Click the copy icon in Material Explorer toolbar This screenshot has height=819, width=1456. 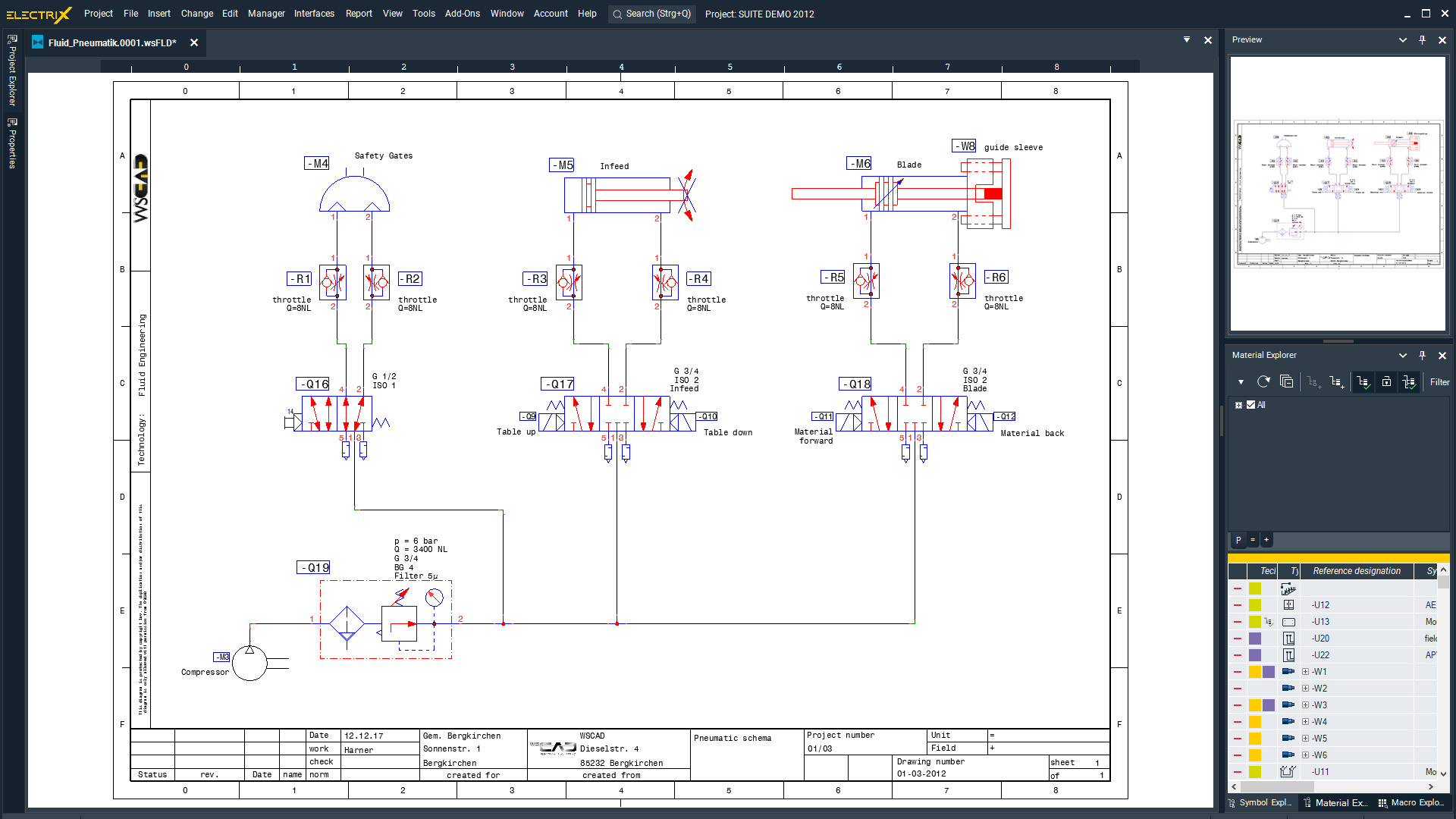pyautogui.click(x=1287, y=381)
